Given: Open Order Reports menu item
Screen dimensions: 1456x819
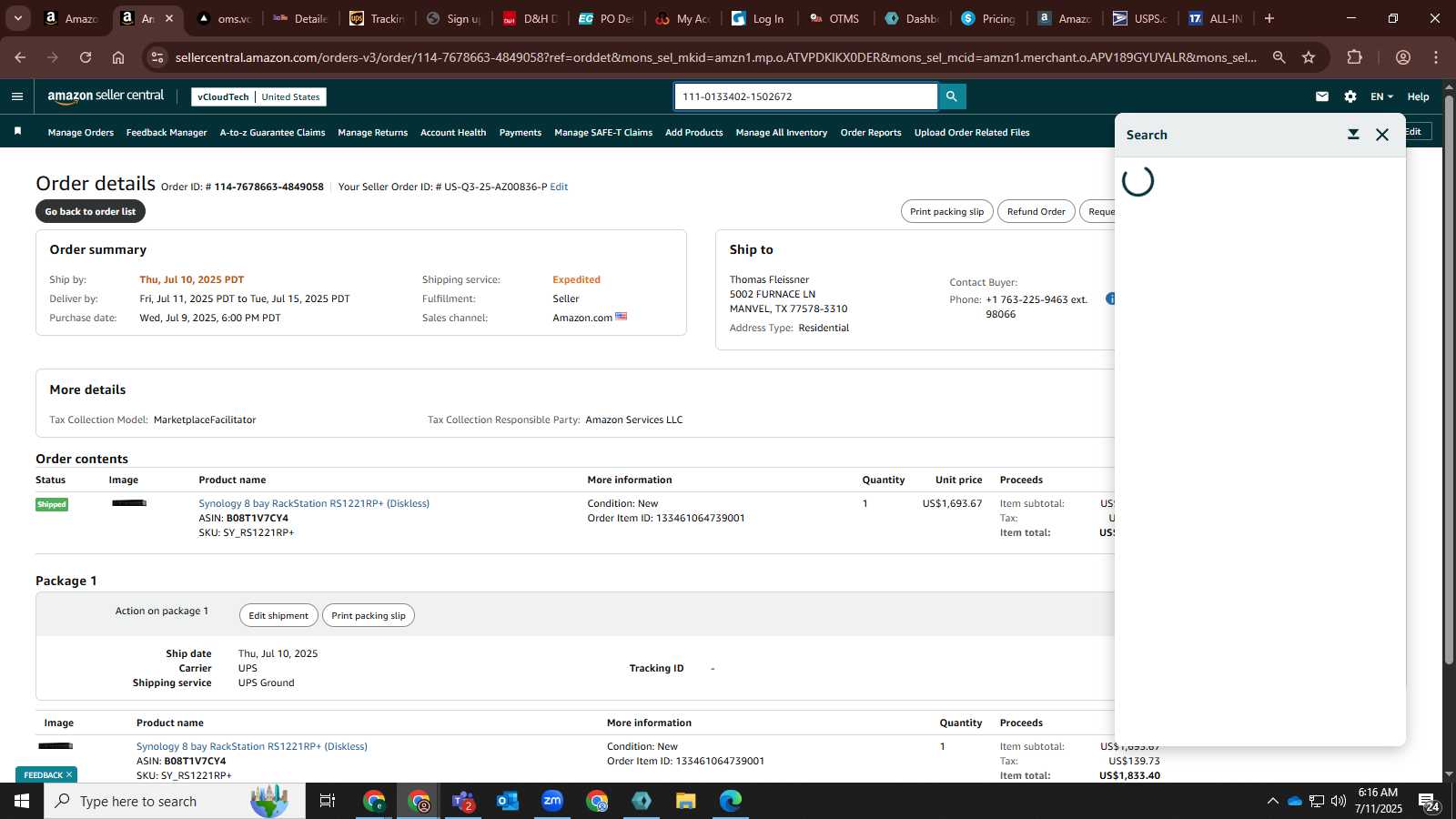Looking at the screenshot, I should [x=871, y=133].
